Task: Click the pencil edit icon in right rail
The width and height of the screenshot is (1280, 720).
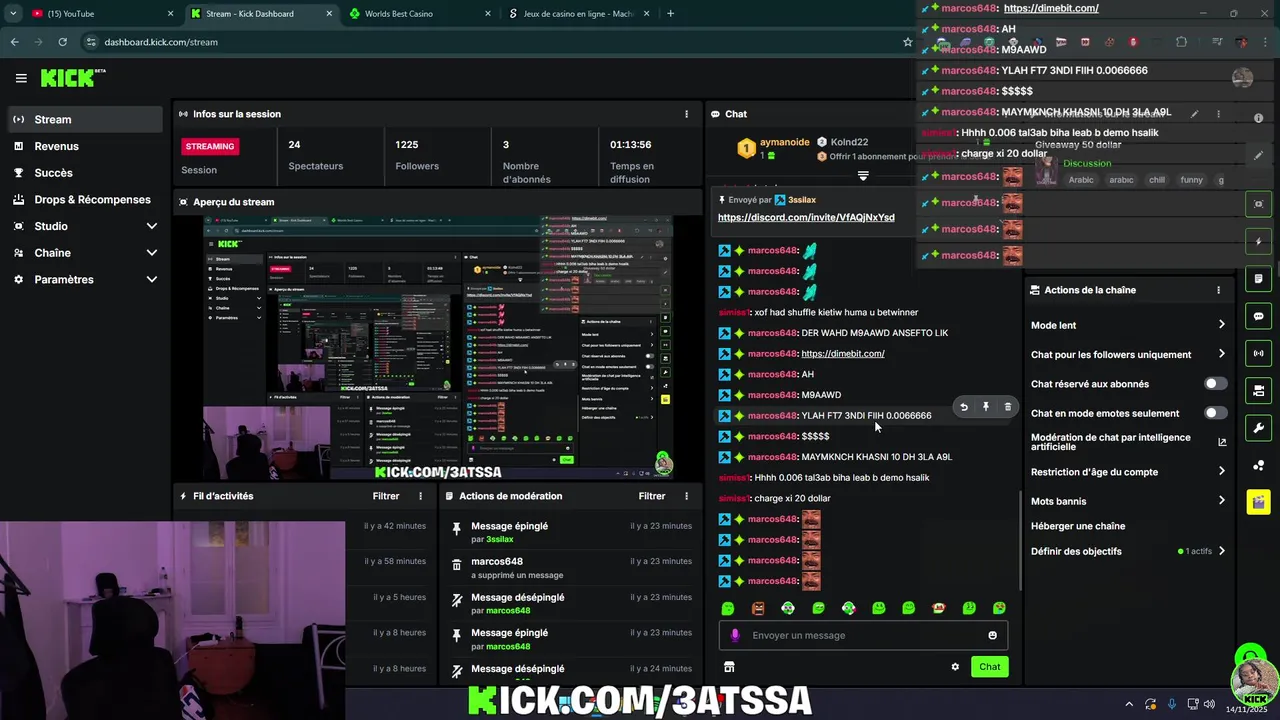Action: point(1258,155)
